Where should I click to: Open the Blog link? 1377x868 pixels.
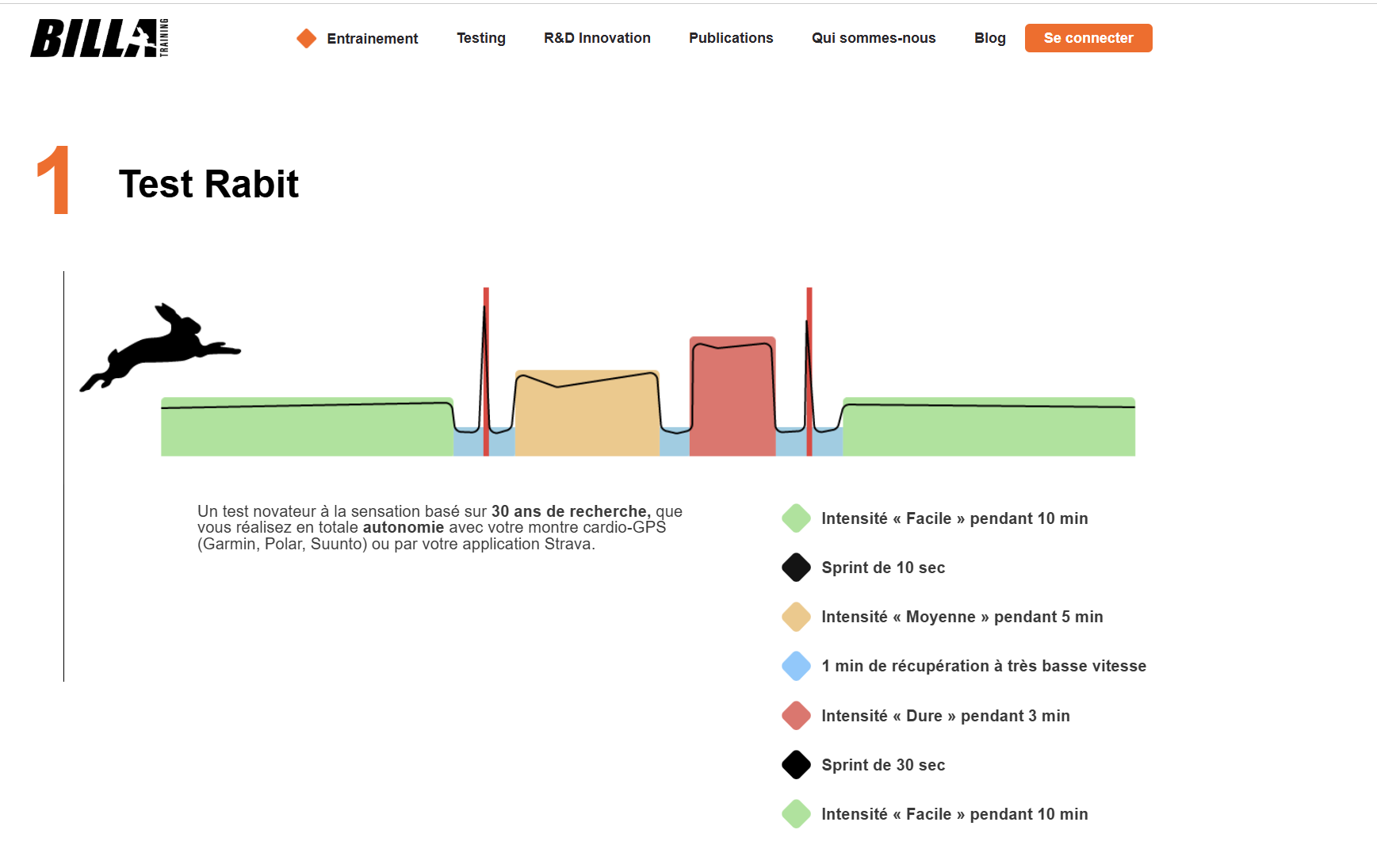click(989, 38)
